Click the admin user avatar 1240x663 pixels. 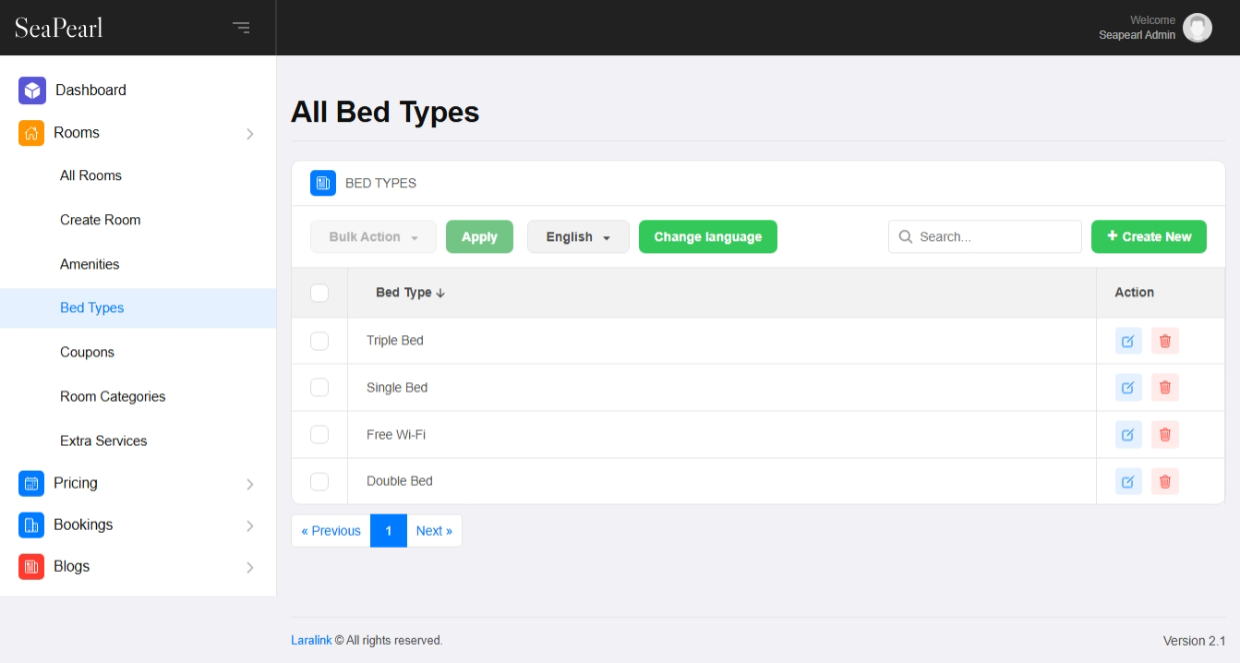pos(1197,28)
